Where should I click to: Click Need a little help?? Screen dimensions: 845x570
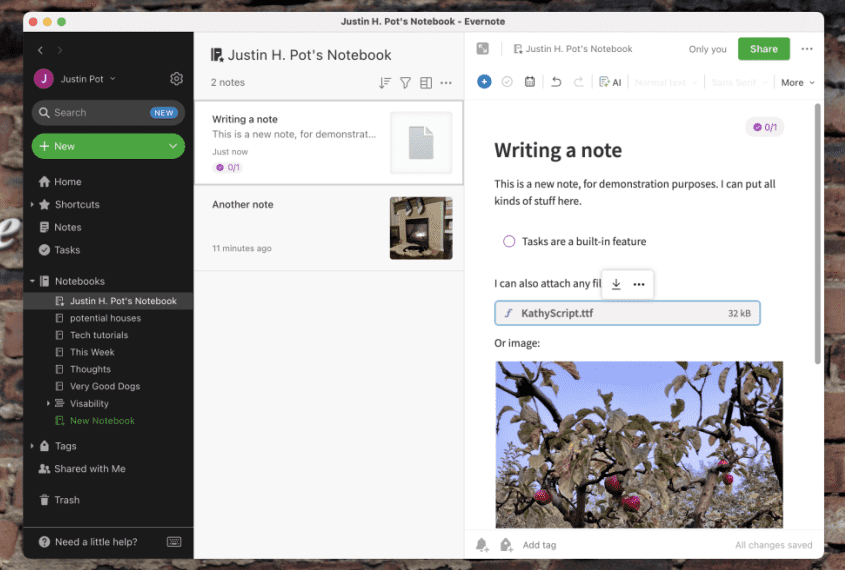pyautogui.click(x=96, y=542)
